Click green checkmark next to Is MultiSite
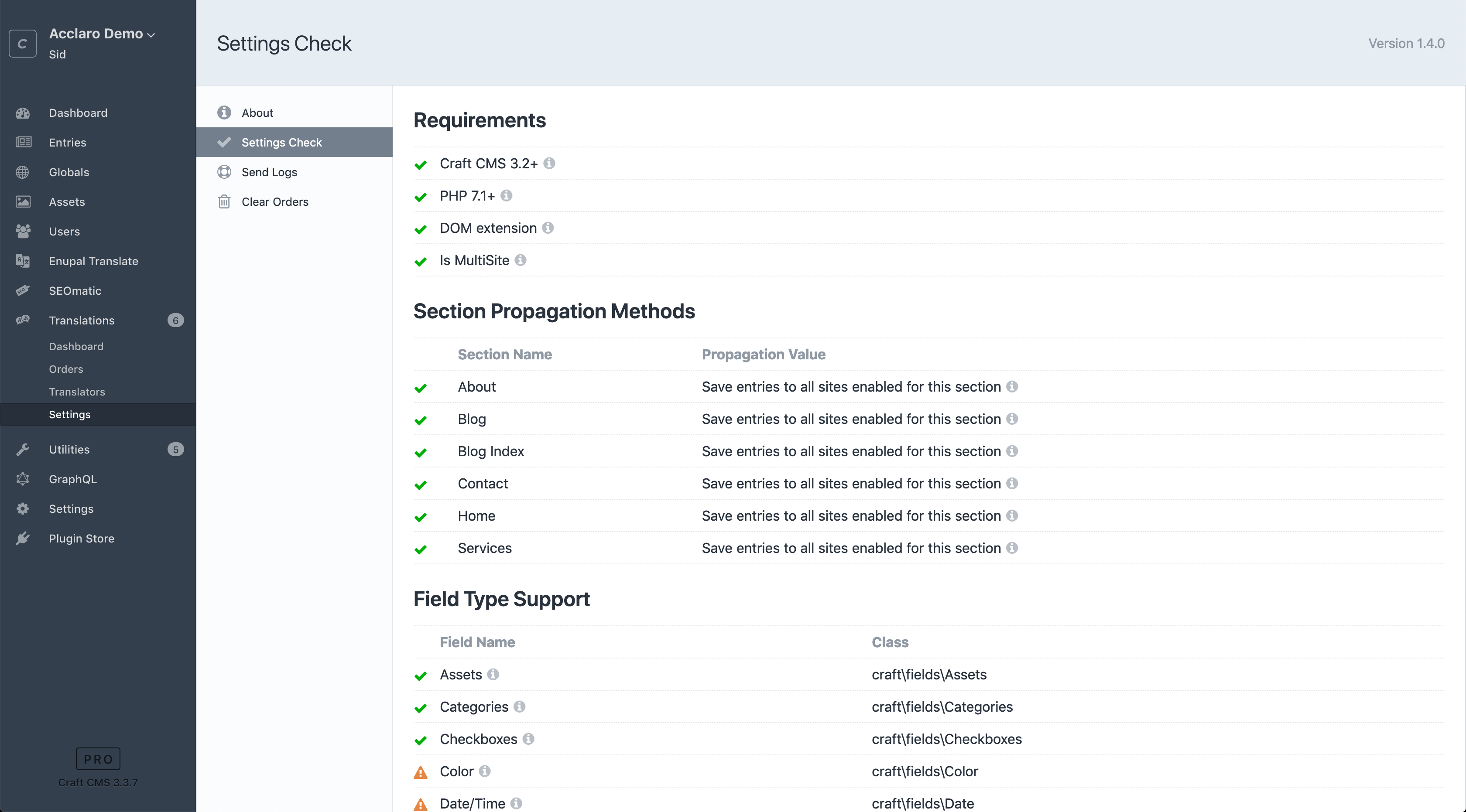 click(421, 262)
